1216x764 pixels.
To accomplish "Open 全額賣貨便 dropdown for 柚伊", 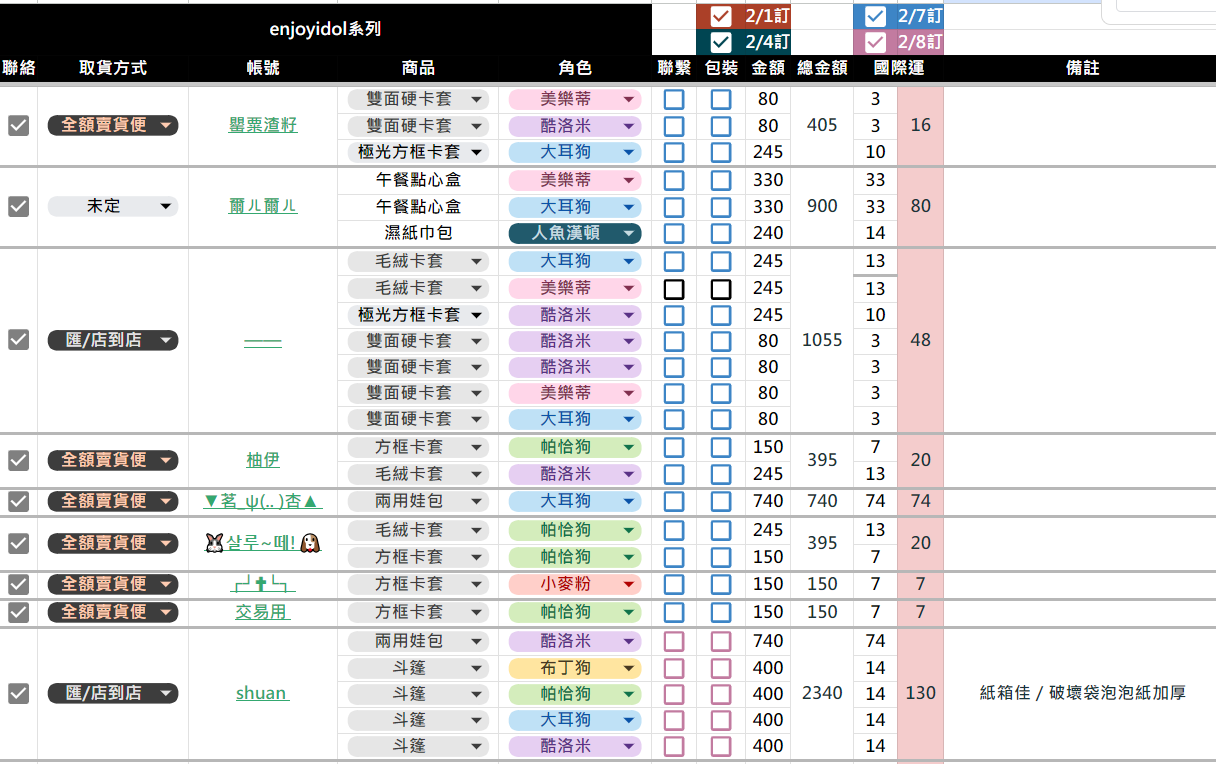I will click(113, 460).
